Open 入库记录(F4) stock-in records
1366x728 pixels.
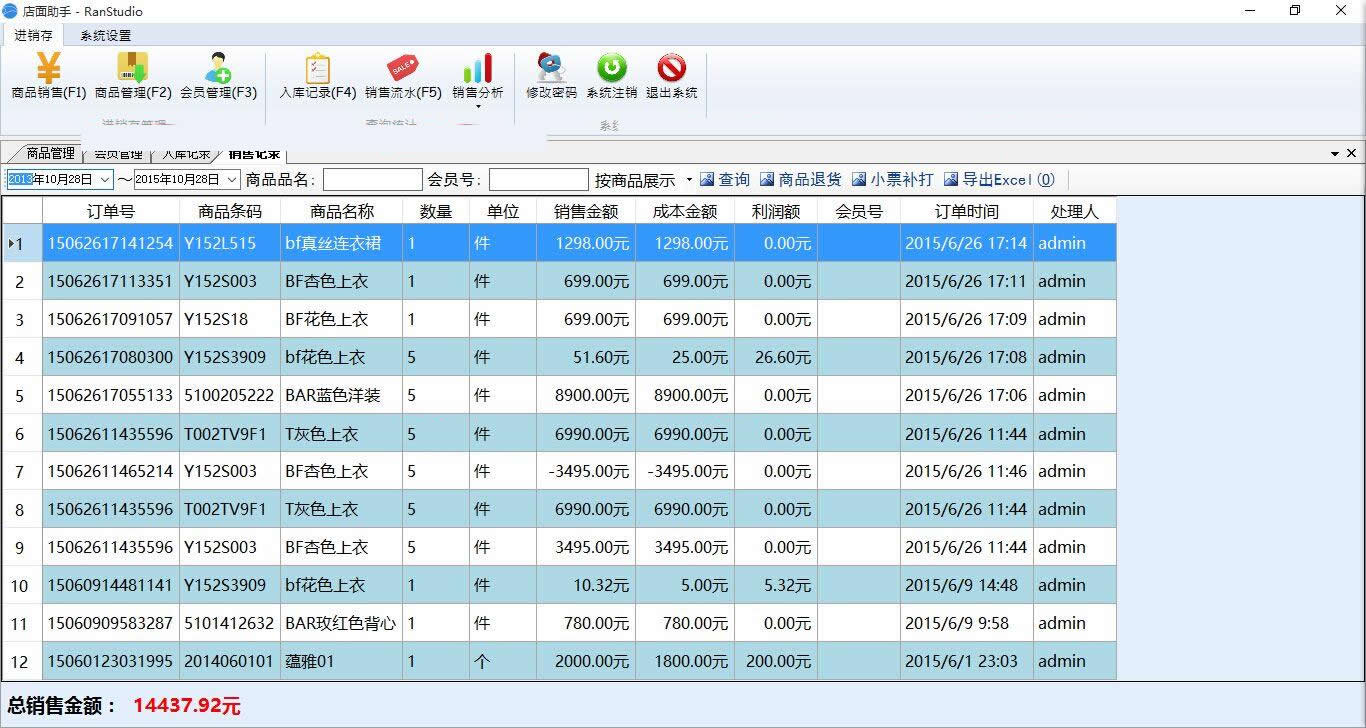pos(317,77)
